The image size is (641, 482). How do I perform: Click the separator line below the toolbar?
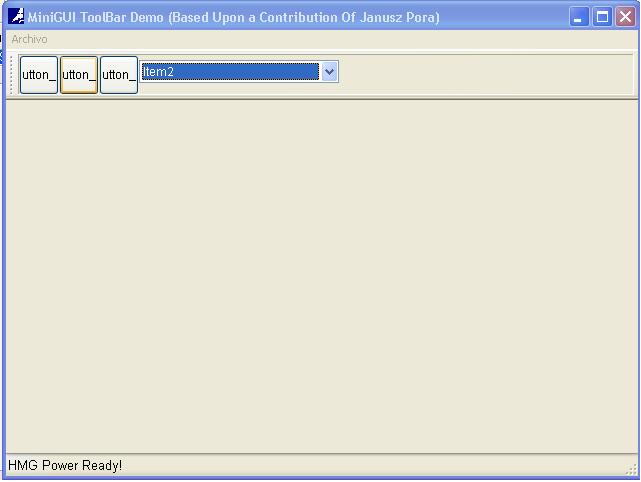coord(320,99)
